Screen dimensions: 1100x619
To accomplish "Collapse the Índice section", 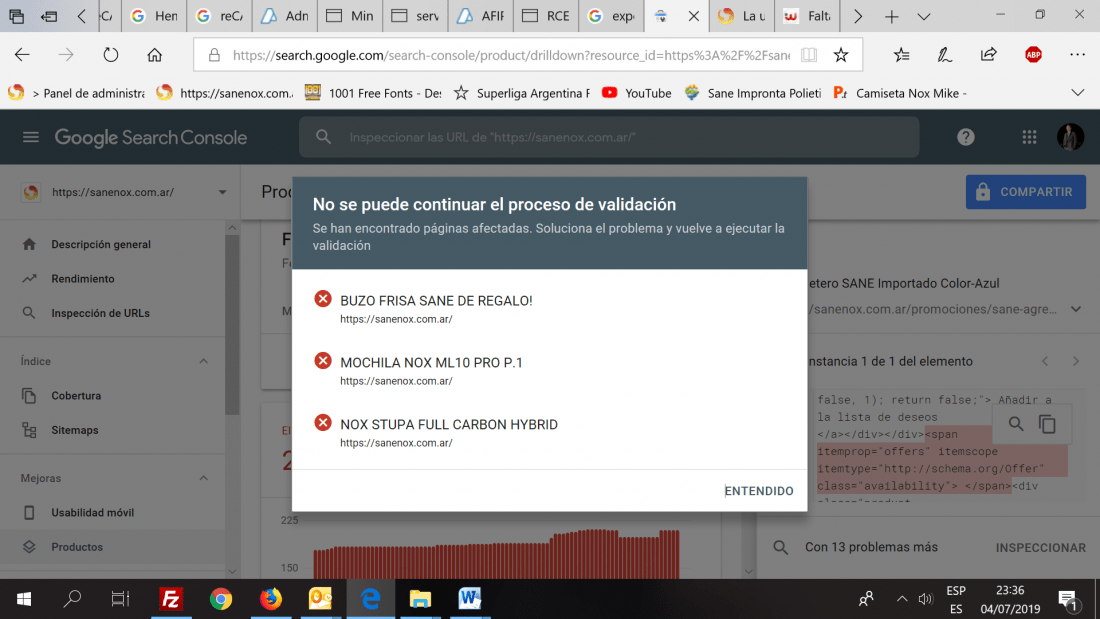I will [x=203, y=361].
